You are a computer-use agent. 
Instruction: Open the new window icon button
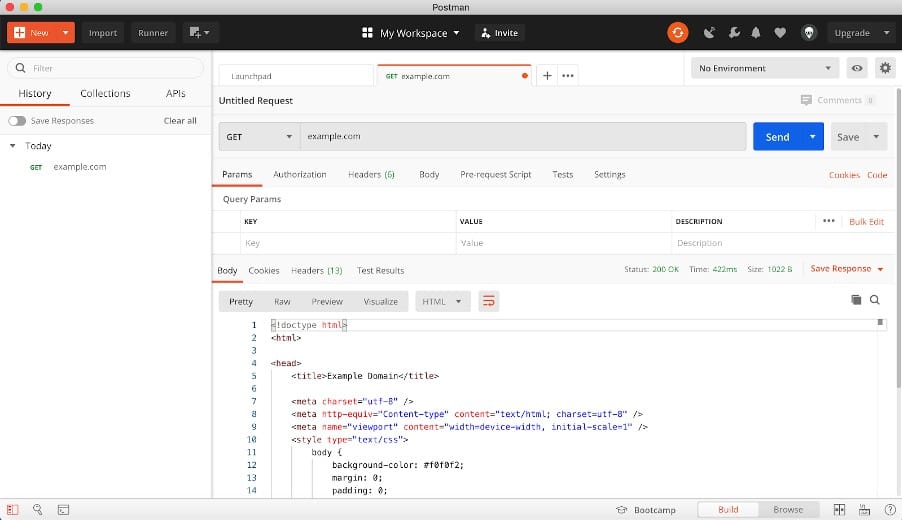click(x=199, y=33)
